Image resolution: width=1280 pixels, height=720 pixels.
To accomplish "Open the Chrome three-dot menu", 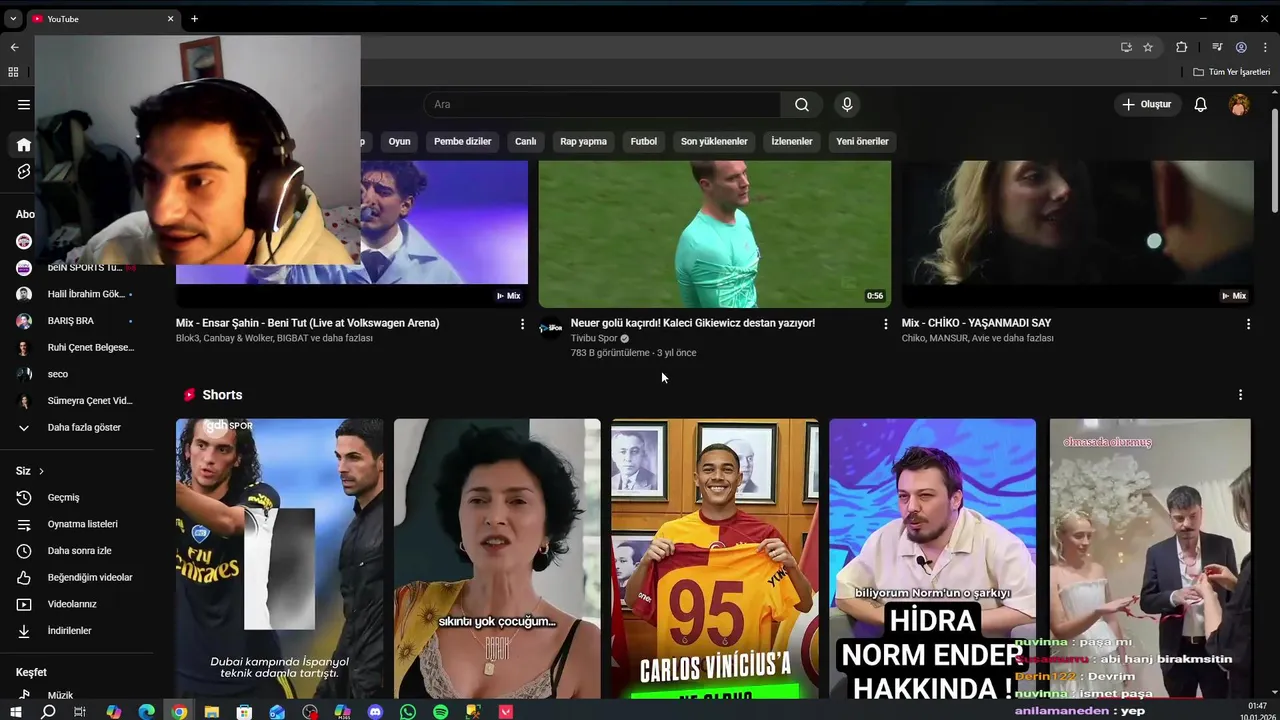I will click(1265, 47).
